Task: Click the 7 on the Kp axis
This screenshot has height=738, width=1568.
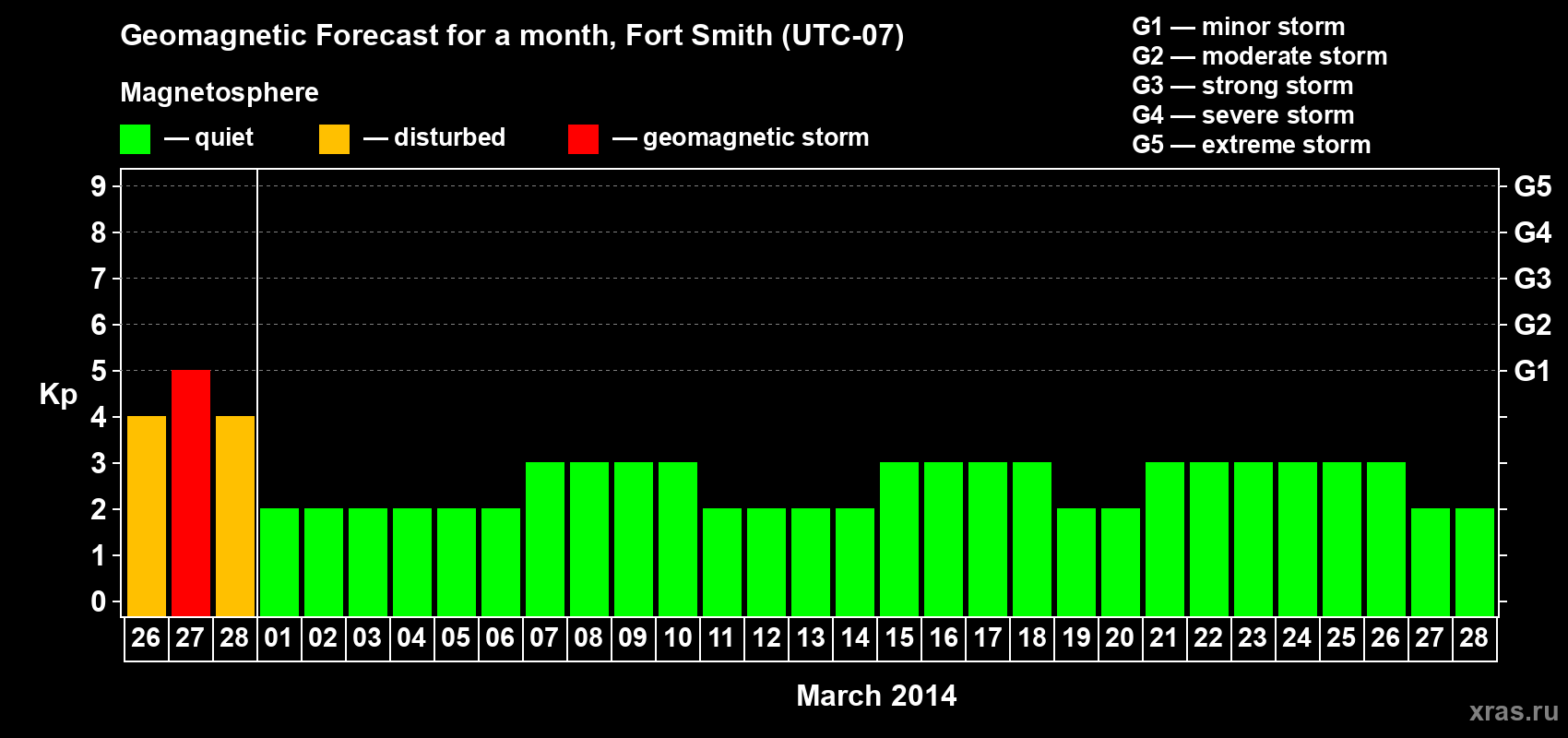Action: [x=99, y=279]
